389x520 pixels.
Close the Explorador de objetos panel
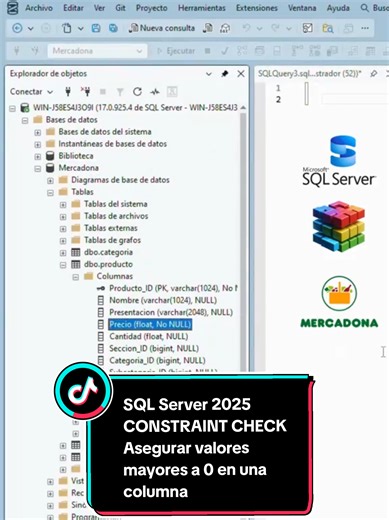tap(241, 74)
